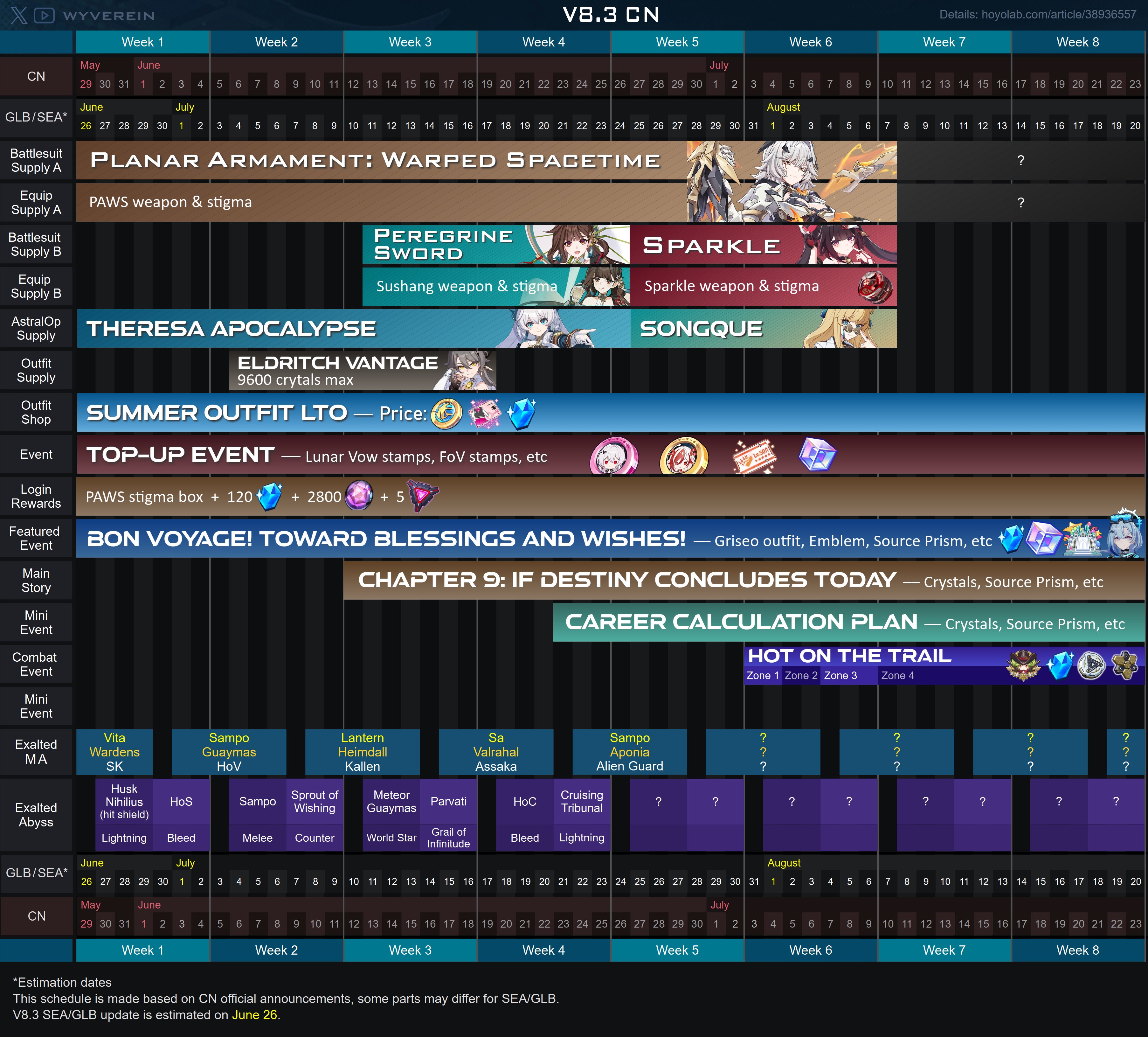Click the silver play-coin icon in Hot on the Trail
This screenshot has width=1148, height=1037.
pos(1092,665)
